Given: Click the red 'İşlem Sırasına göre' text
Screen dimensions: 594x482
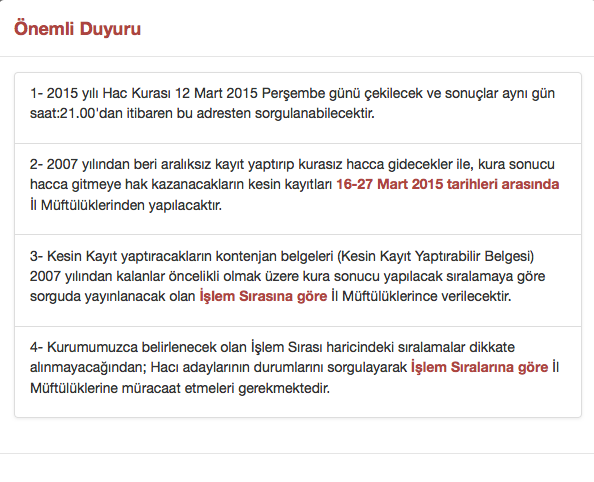Looking at the screenshot, I should 263,296.
